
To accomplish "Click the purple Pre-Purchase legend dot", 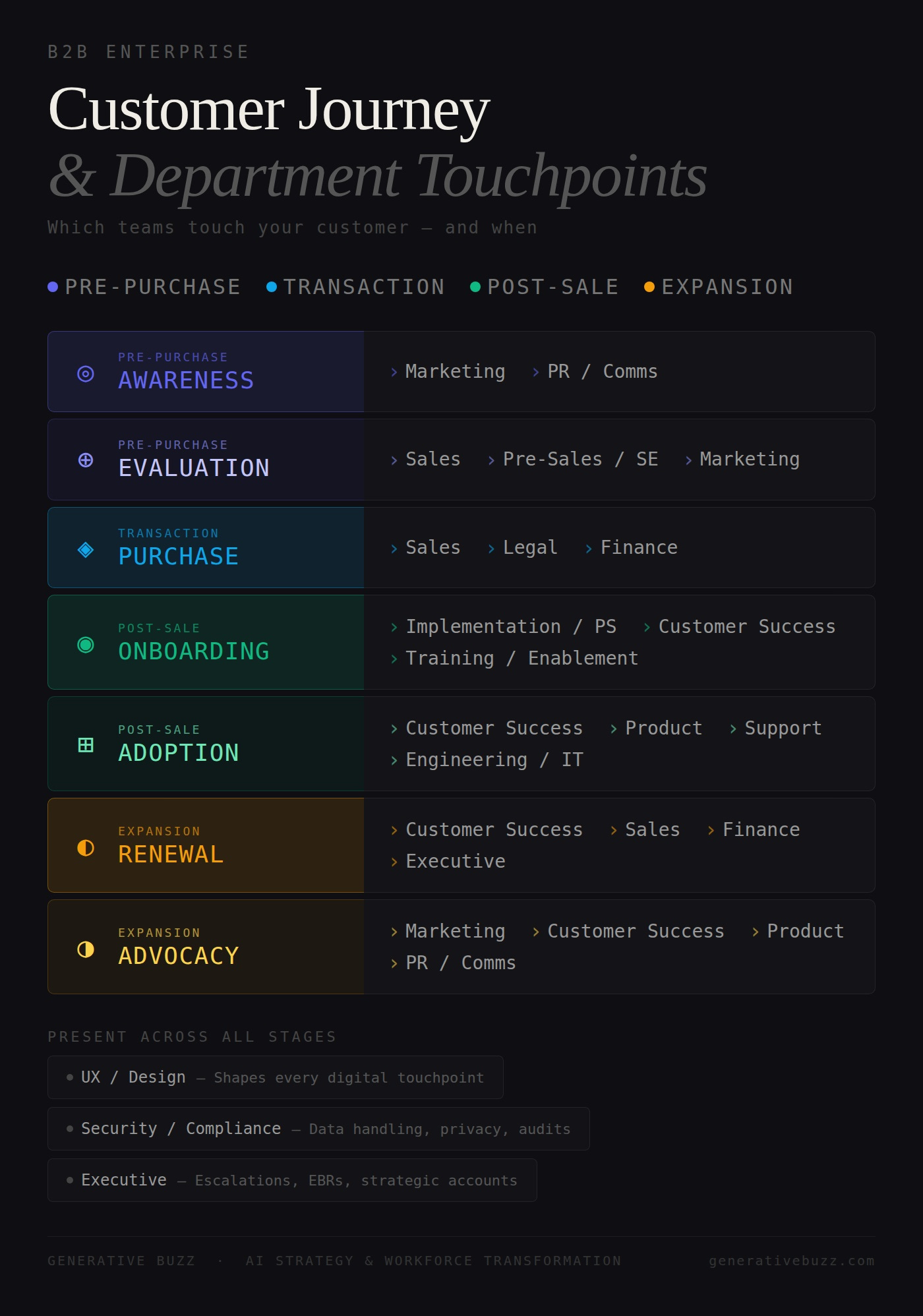I will click(x=53, y=287).
